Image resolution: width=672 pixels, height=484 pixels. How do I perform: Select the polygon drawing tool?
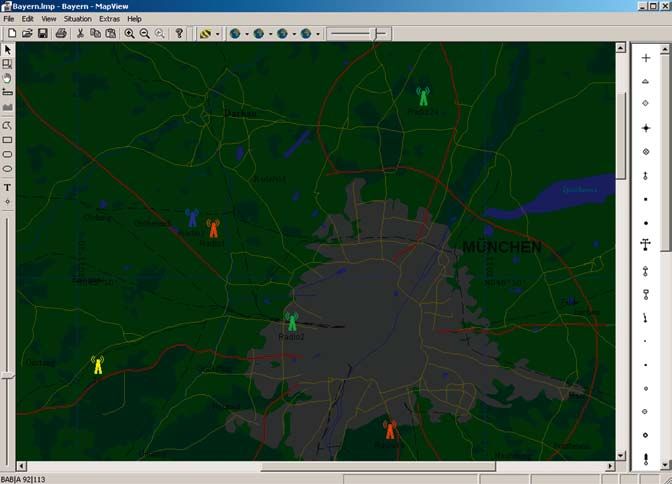[7, 126]
